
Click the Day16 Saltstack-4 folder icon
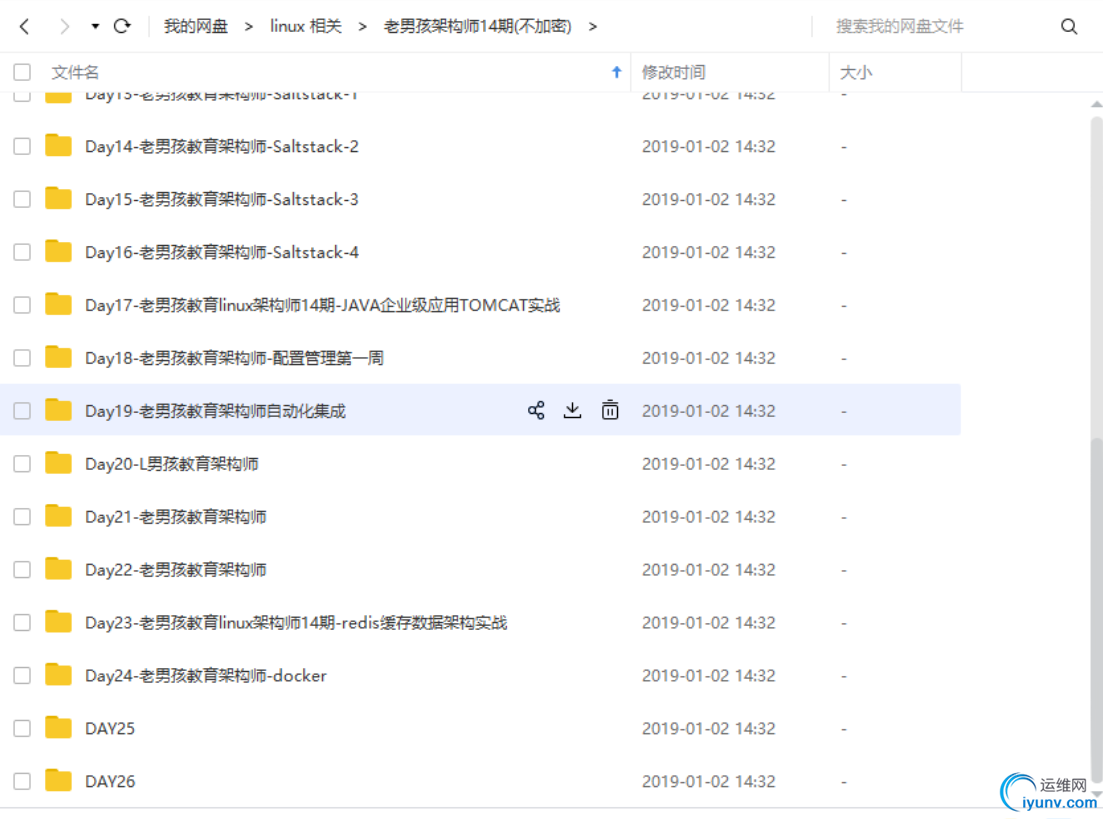point(58,251)
